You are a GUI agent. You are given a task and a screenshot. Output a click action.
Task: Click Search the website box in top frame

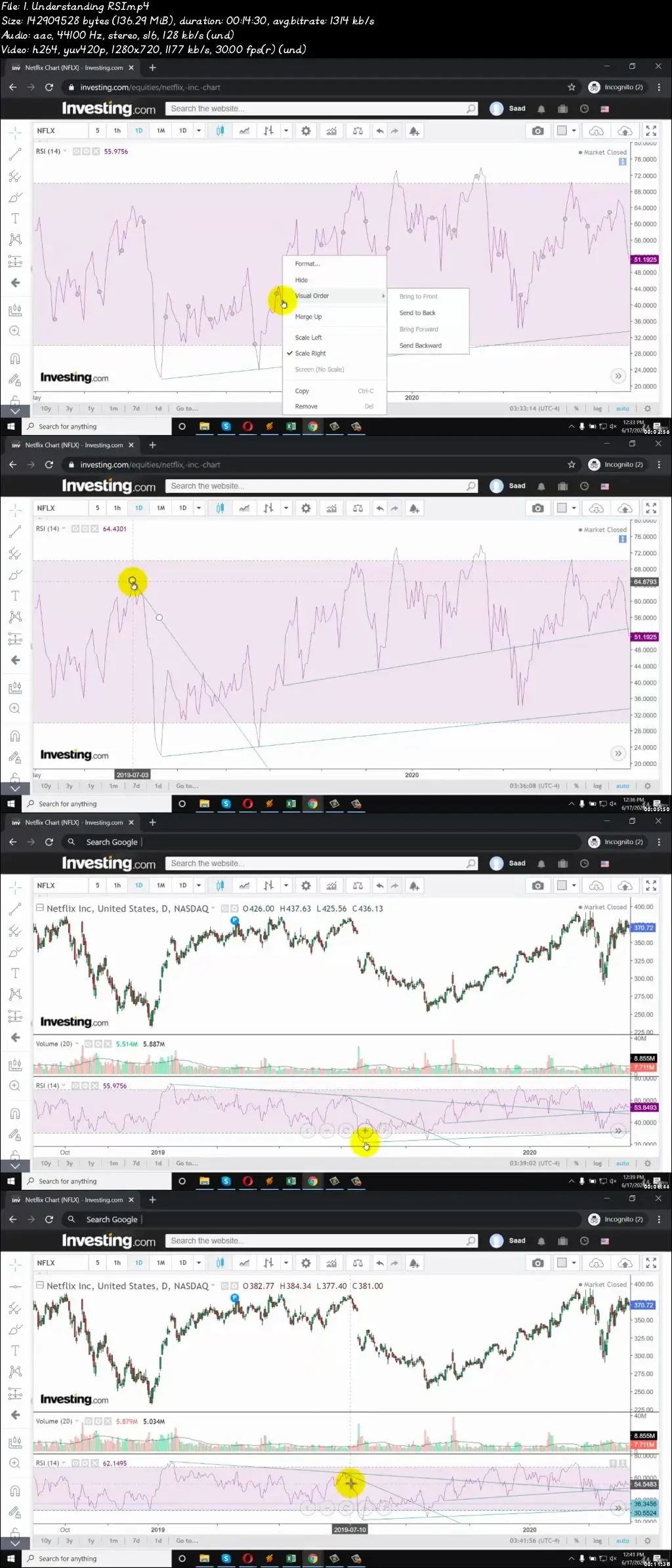tap(322, 109)
